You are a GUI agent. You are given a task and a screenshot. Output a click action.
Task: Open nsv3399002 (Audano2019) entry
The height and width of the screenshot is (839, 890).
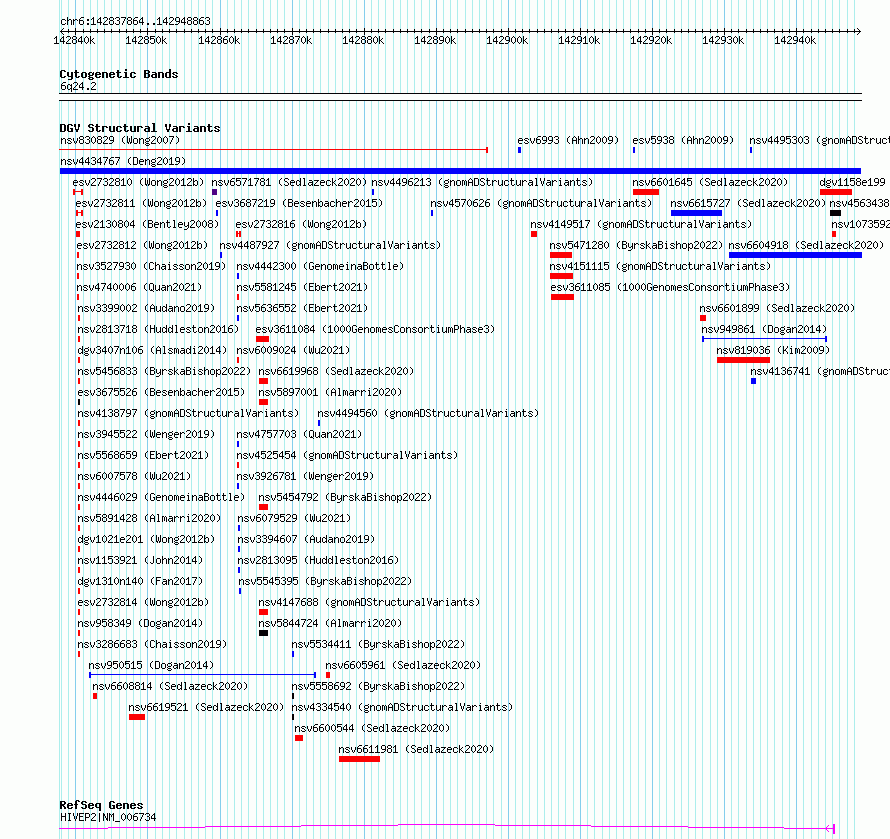[x=145, y=308]
